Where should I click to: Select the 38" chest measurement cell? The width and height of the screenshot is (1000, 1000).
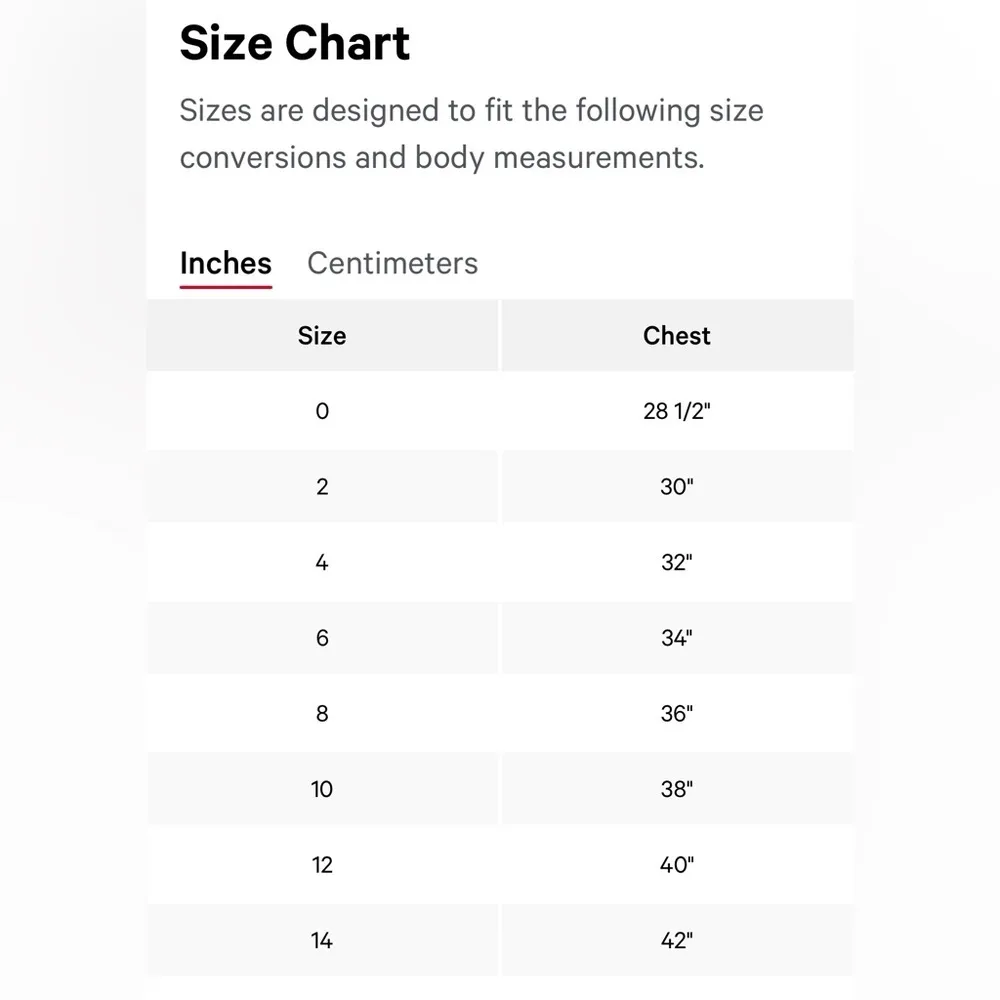click(677, 789)
